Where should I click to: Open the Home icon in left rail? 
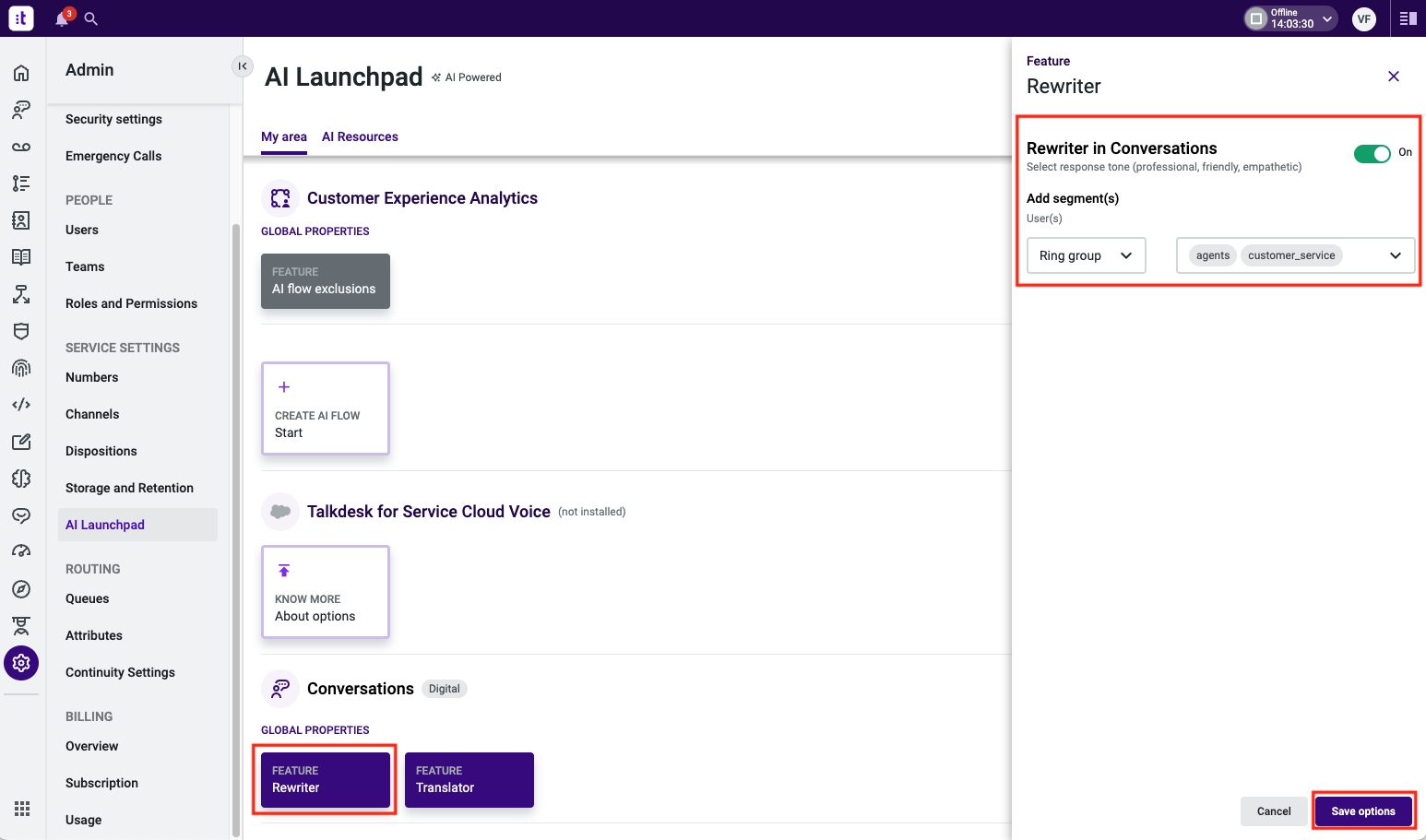click(21, 73)
